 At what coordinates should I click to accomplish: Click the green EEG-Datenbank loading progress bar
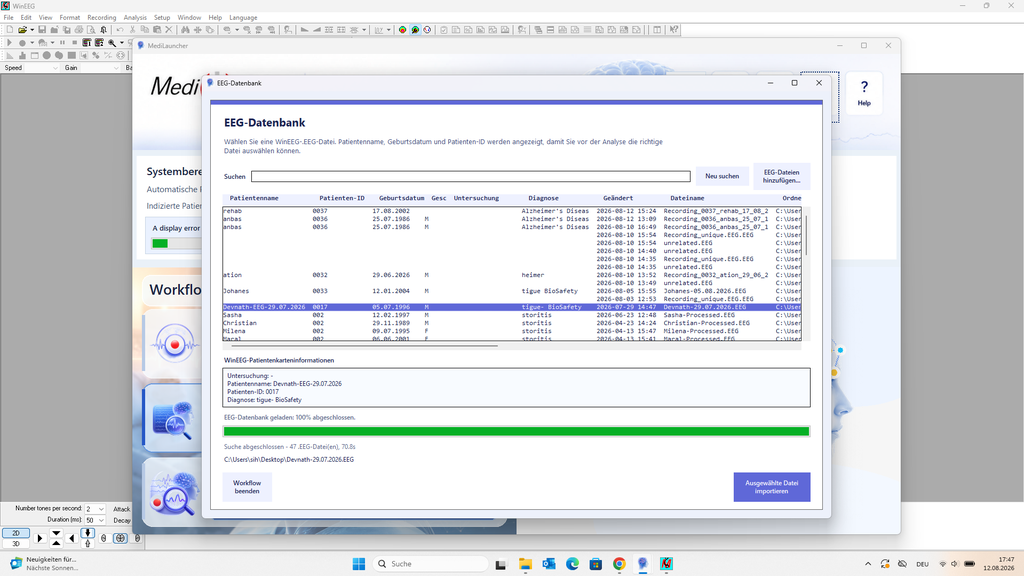coord(516,431)
